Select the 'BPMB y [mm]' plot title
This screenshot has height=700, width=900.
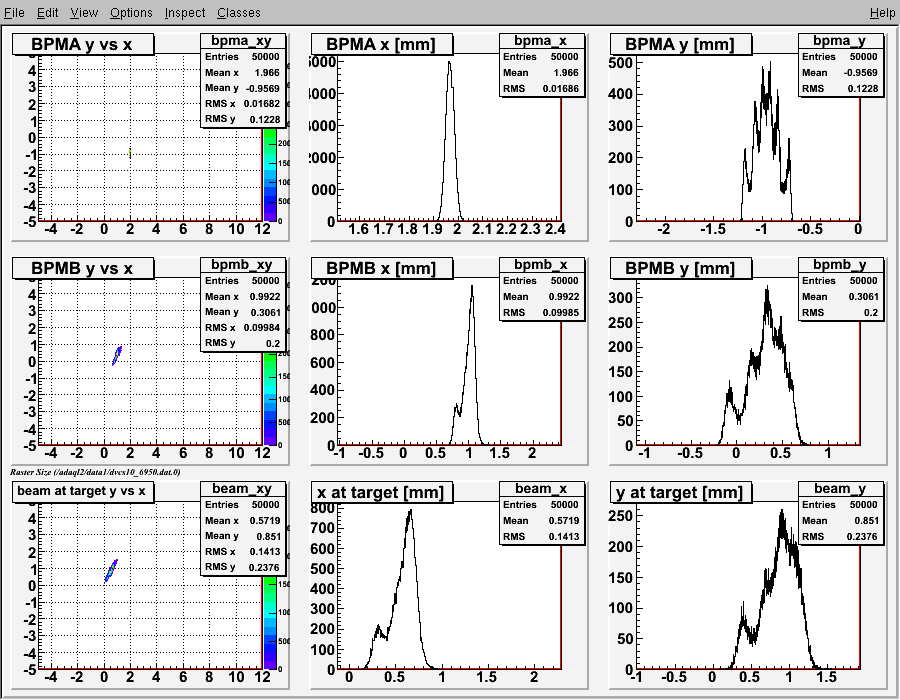pyautogui.click(x=681, y=269)
